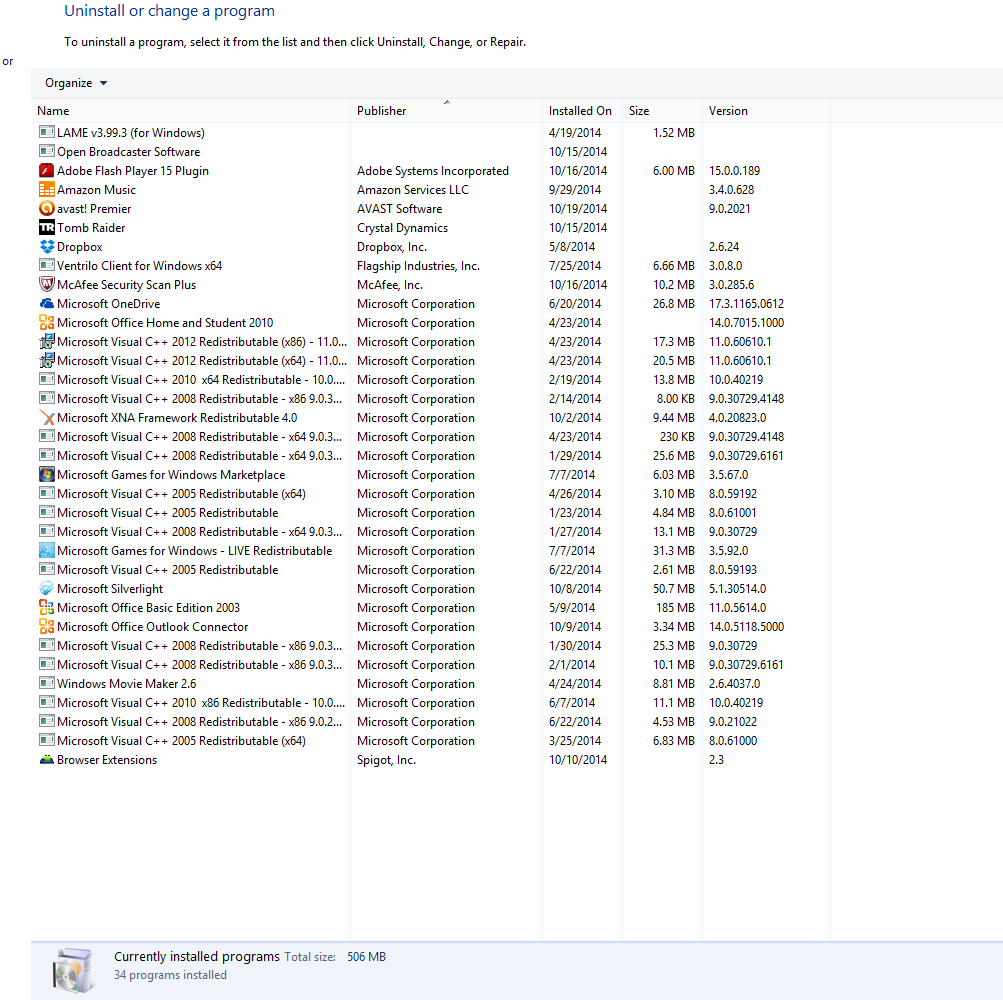The height and width of the screenshot is (1000, 1003).
Task: Click the Visual C++ 2012 Redistributable (x64) icon
Action: tap(47, 361)
